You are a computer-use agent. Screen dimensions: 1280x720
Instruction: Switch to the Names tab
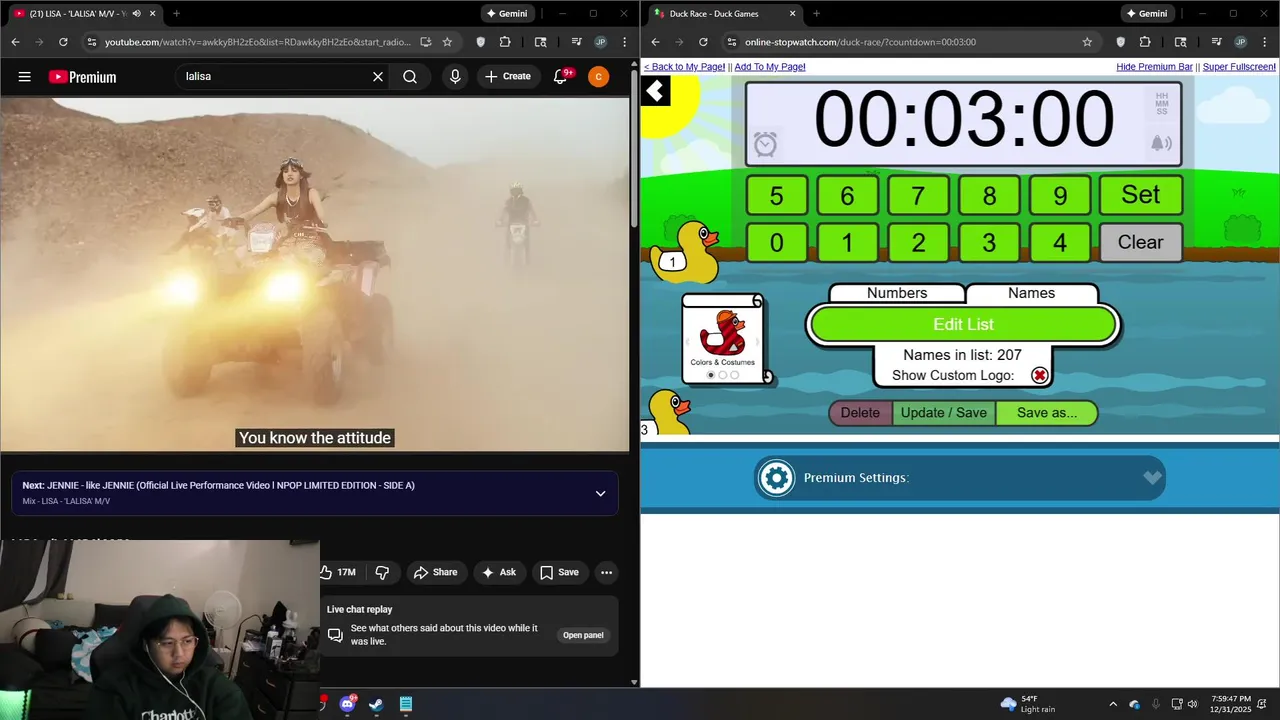(1031, 293)
